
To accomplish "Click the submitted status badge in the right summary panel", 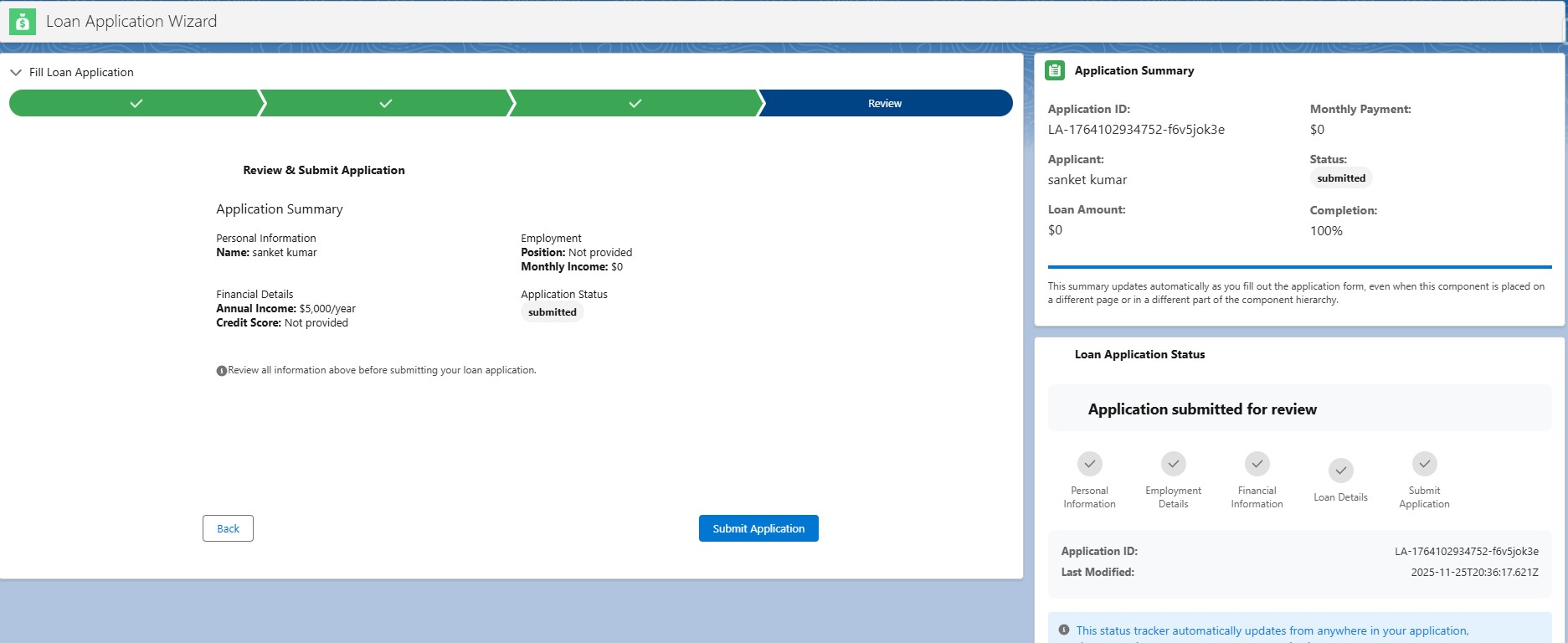I will [x=1341, y=178].
